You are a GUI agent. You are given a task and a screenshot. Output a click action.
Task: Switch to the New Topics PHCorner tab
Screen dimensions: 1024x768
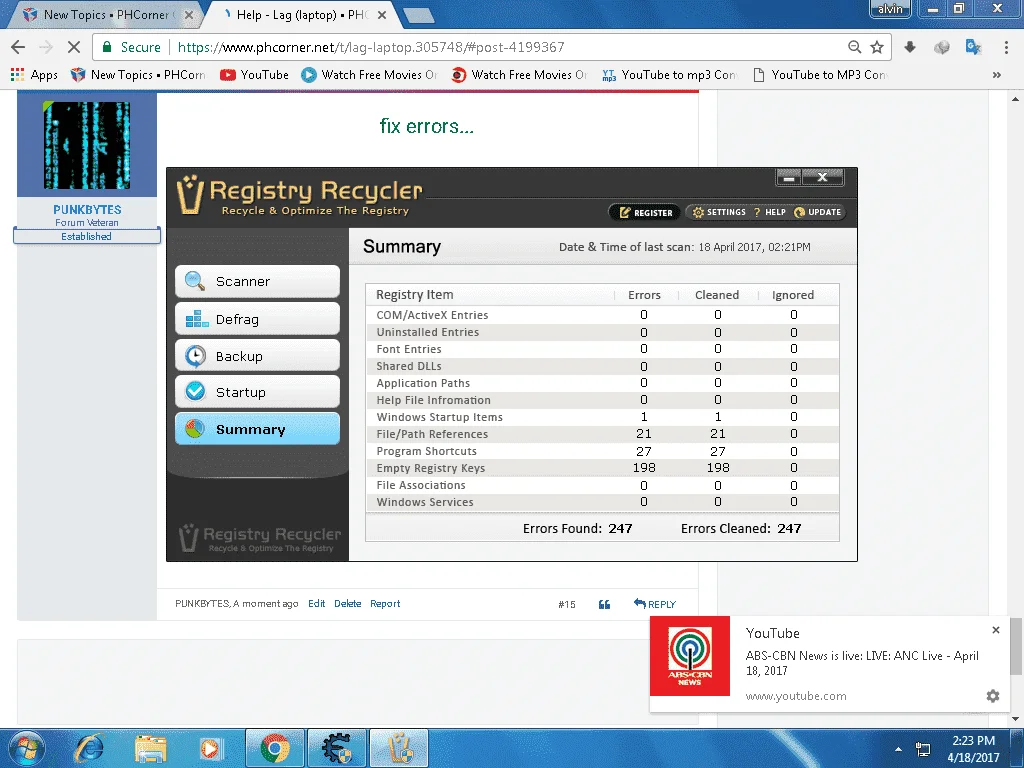(x=104, y=14)
